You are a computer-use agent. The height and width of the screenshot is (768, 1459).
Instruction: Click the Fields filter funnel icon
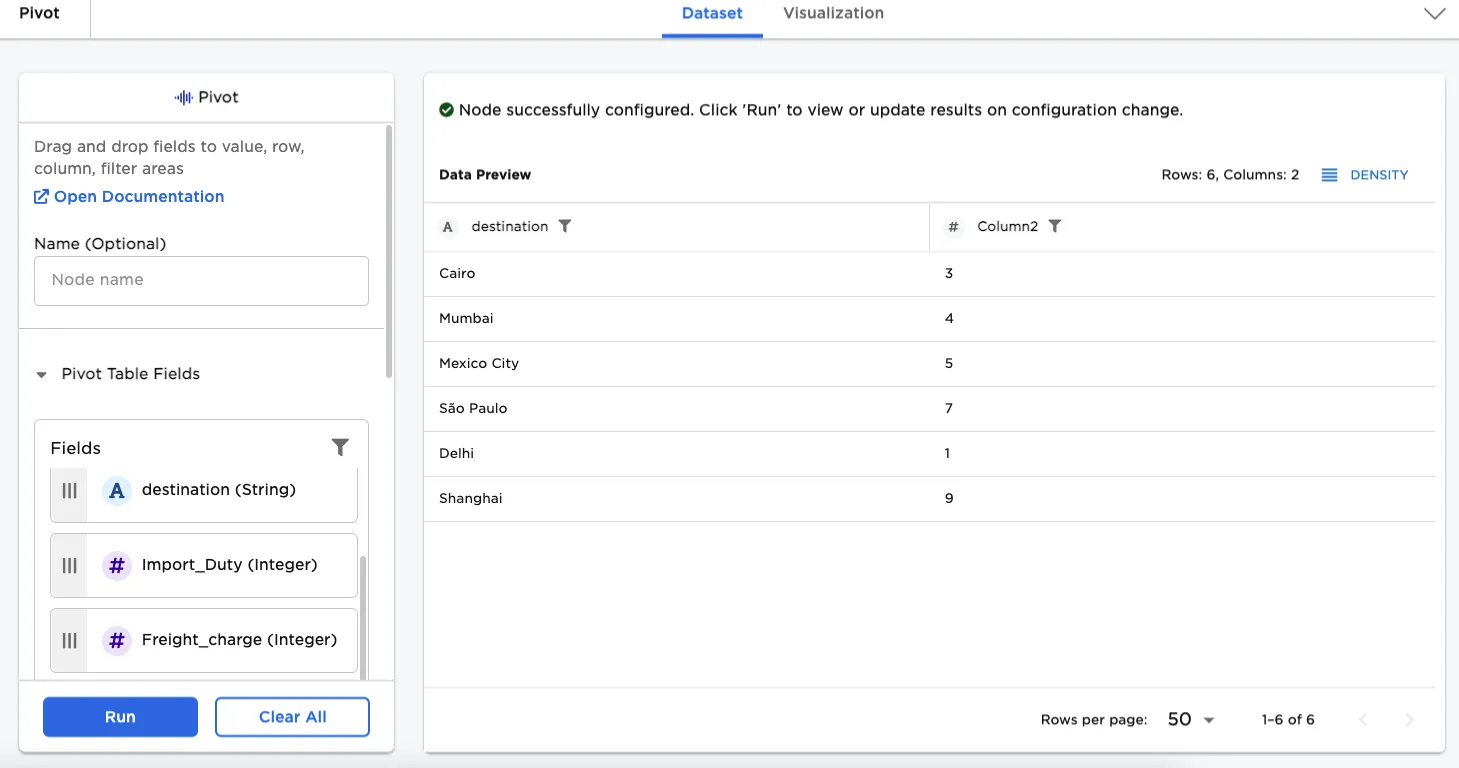(x=340, y=448)
